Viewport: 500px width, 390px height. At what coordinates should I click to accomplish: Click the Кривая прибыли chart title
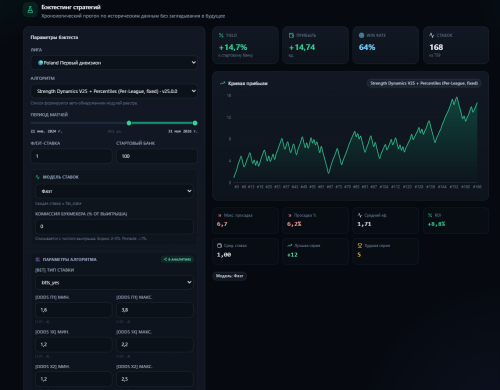tap(248, 83)
